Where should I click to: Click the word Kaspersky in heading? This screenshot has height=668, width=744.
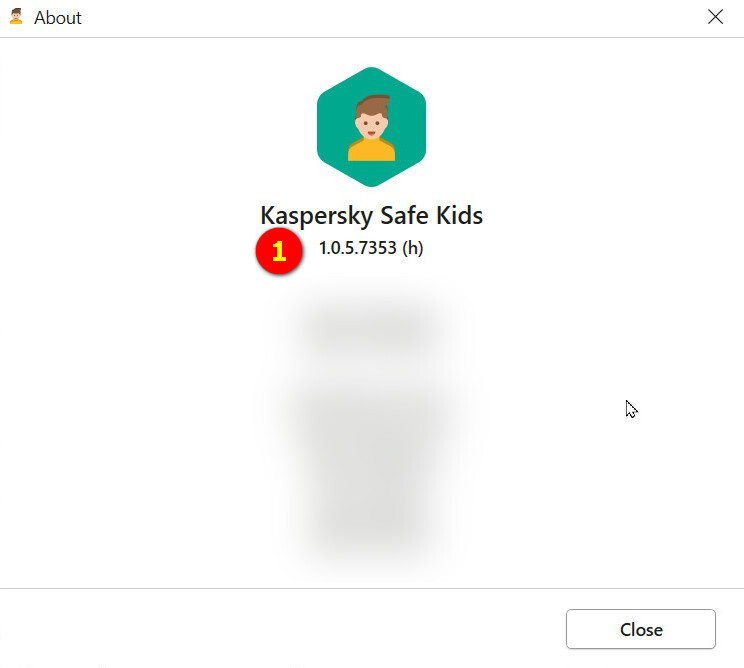point(316,216)
